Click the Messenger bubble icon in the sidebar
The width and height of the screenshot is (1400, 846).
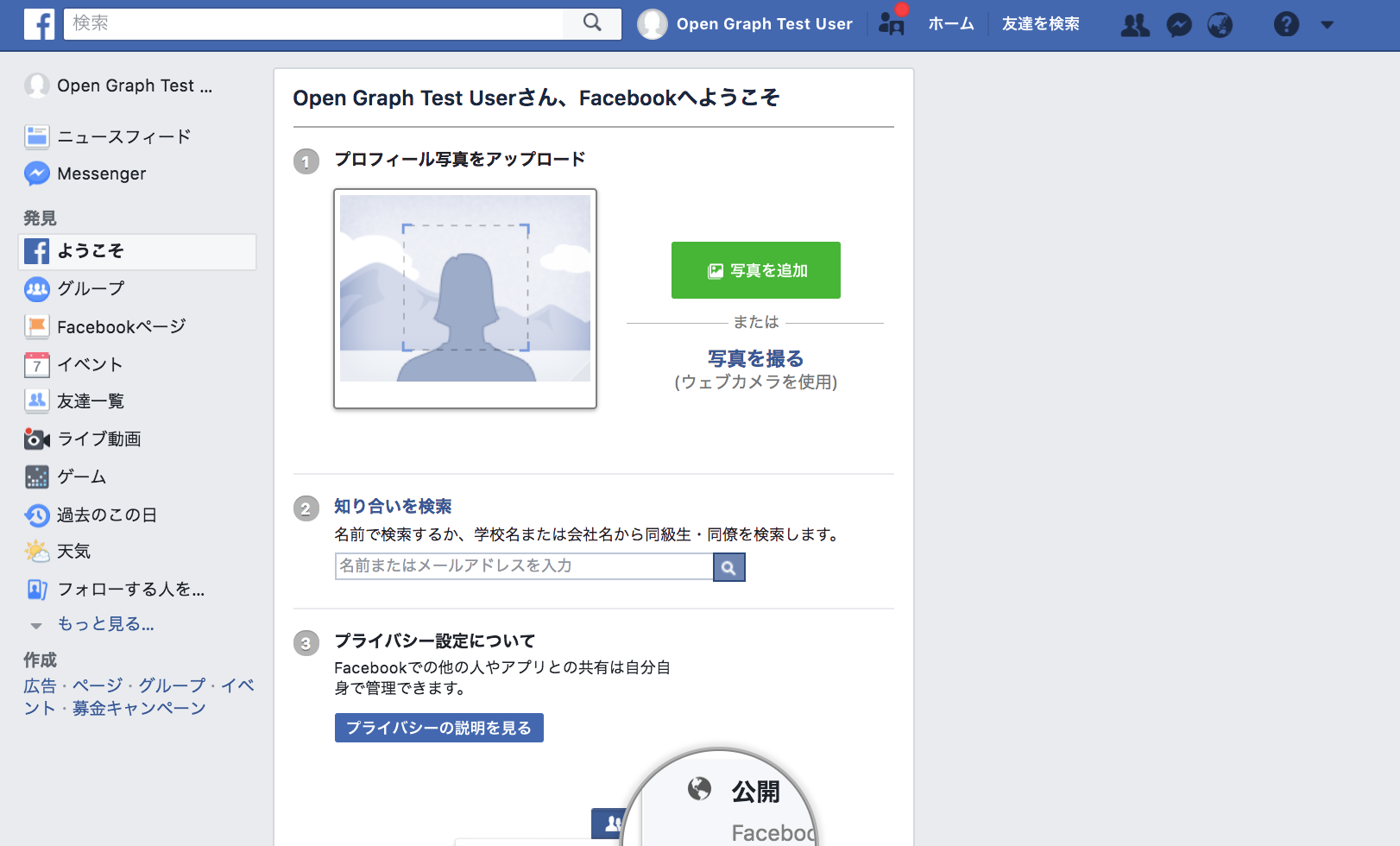pos(37,174)
